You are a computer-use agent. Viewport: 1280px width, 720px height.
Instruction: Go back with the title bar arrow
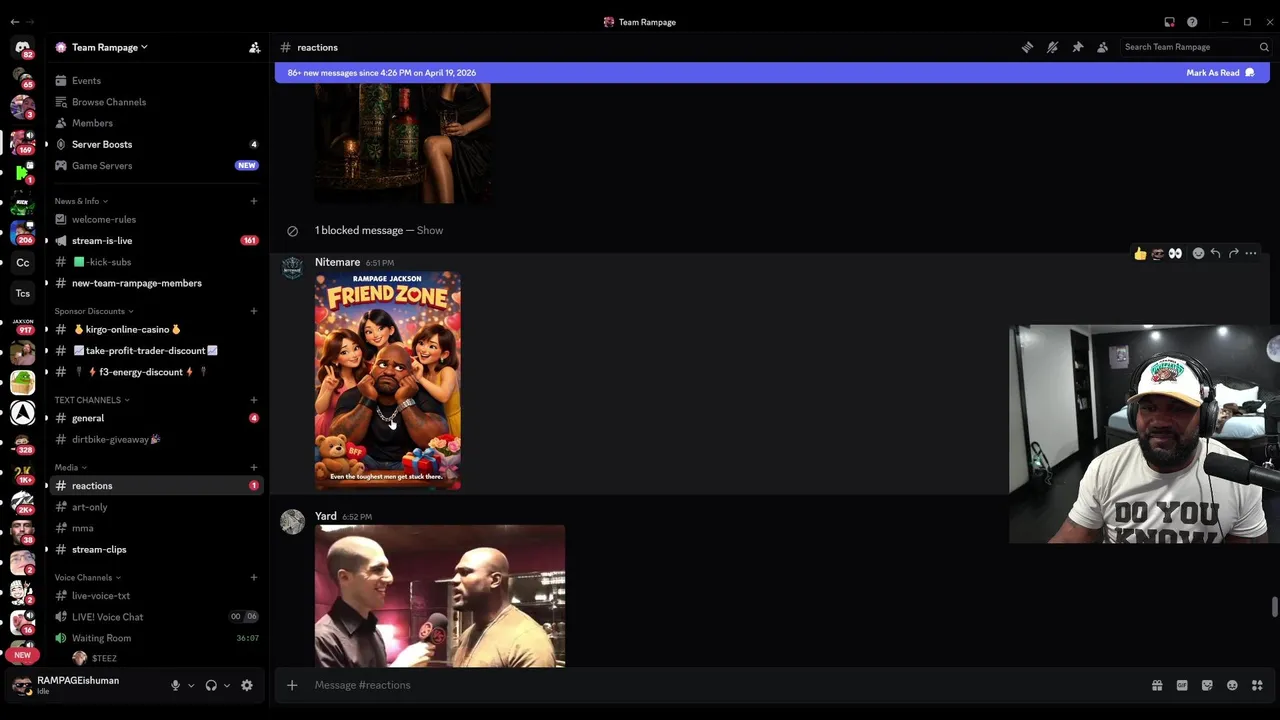click(14, 22)
